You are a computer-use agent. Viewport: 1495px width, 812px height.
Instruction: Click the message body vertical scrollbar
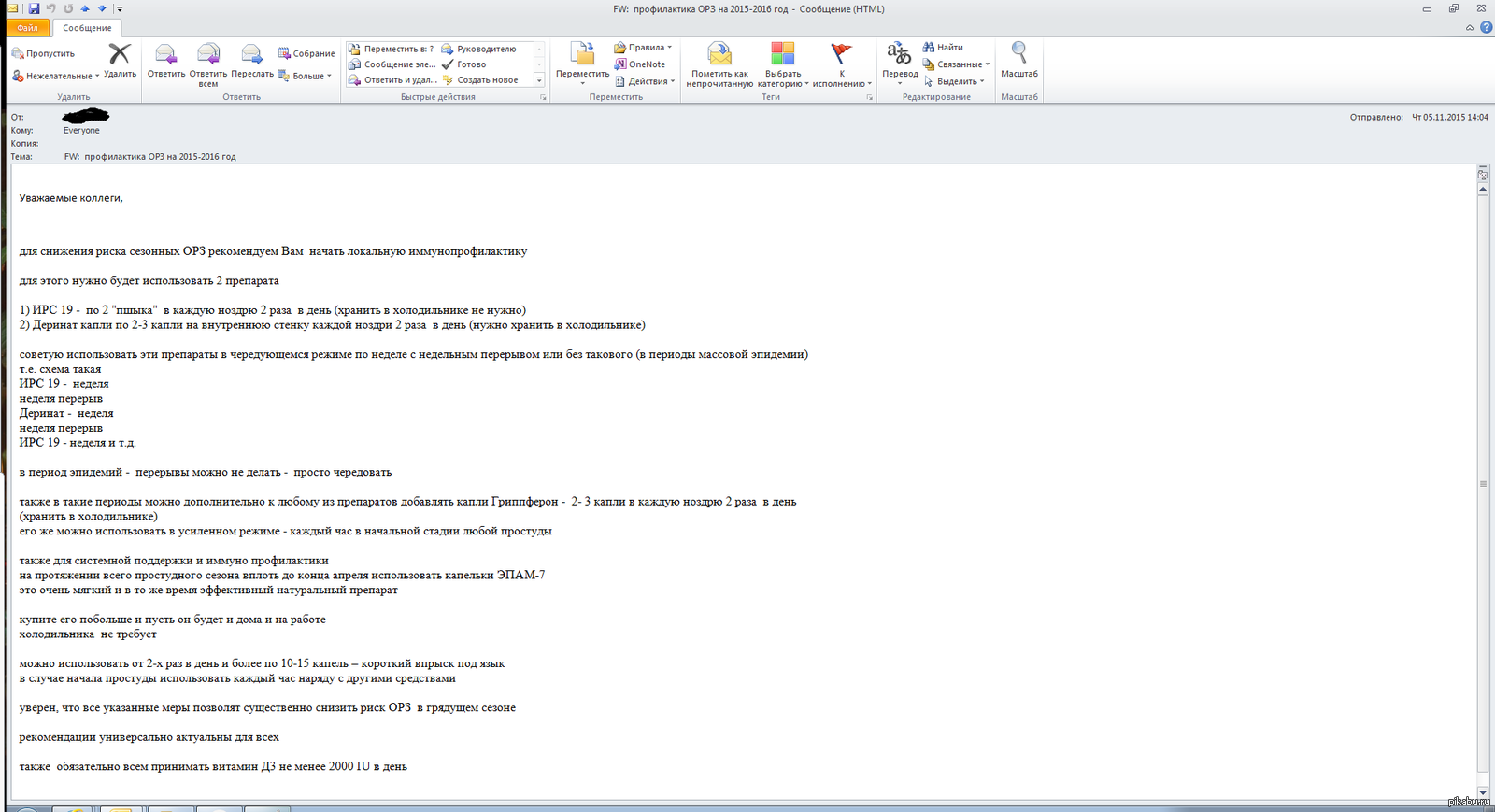click(1483, 483)
